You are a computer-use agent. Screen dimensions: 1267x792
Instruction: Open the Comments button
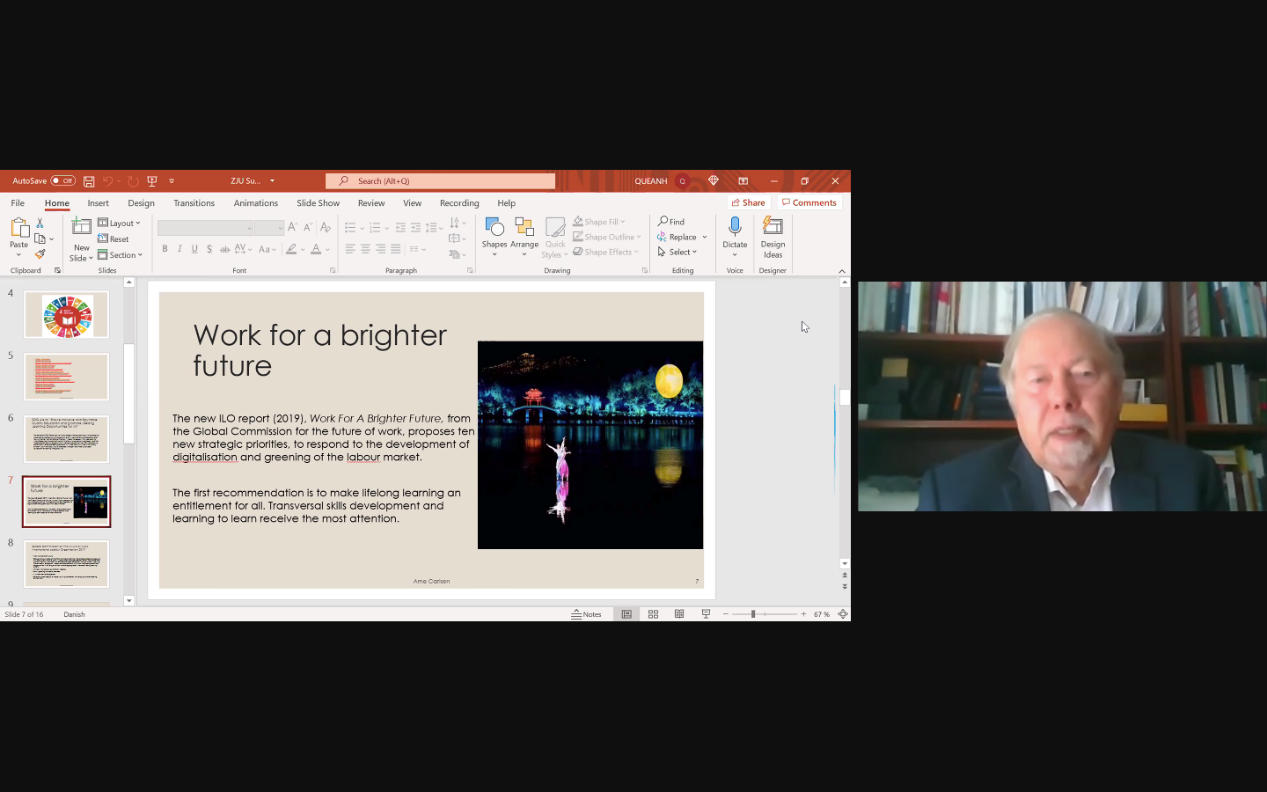tap(809, 203)
